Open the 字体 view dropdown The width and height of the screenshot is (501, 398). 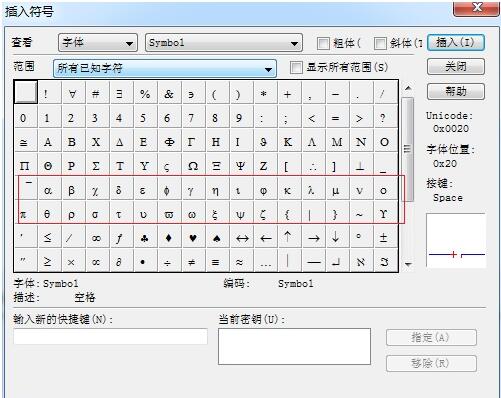98,43
